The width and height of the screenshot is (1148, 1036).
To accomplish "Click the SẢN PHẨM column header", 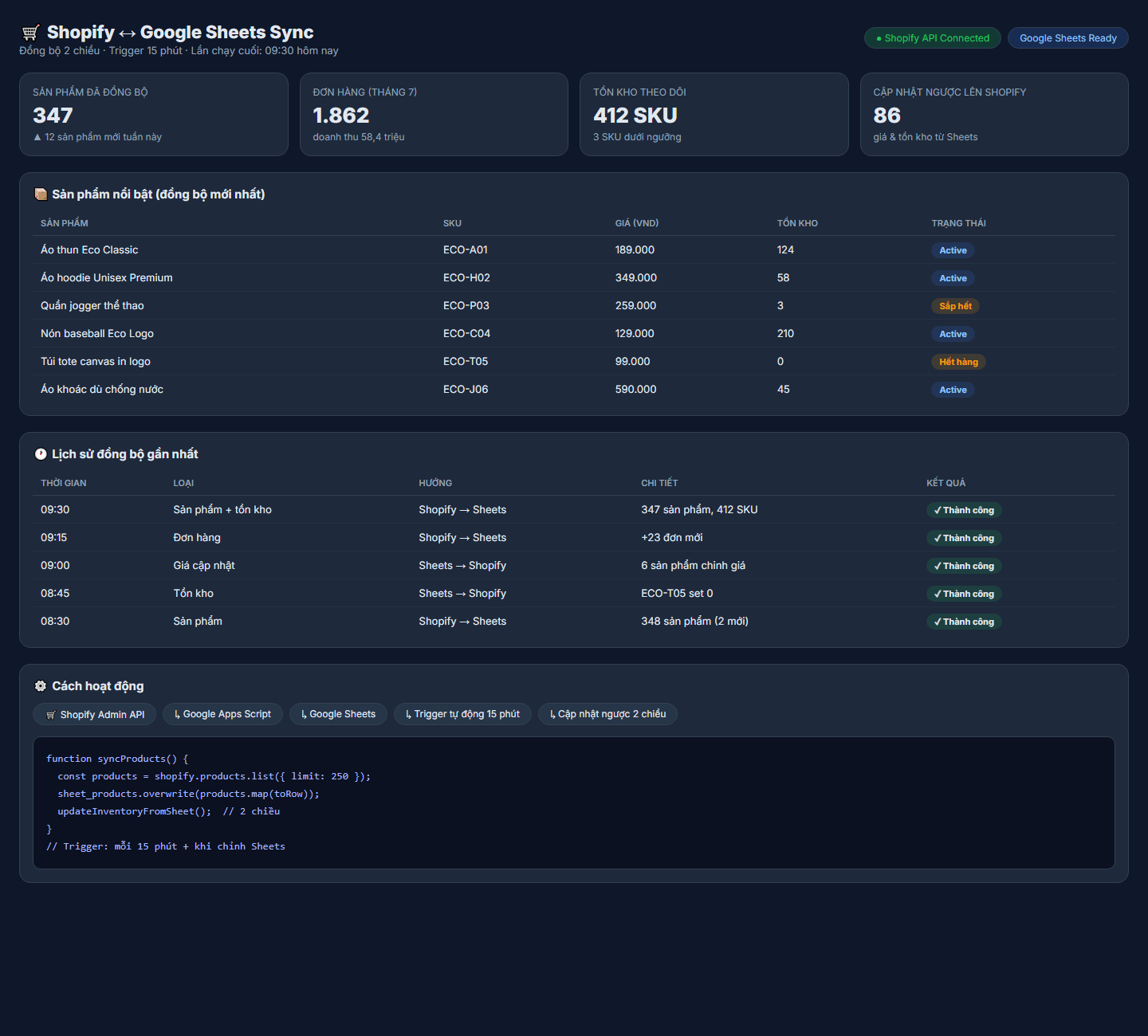I will [65, 223].
